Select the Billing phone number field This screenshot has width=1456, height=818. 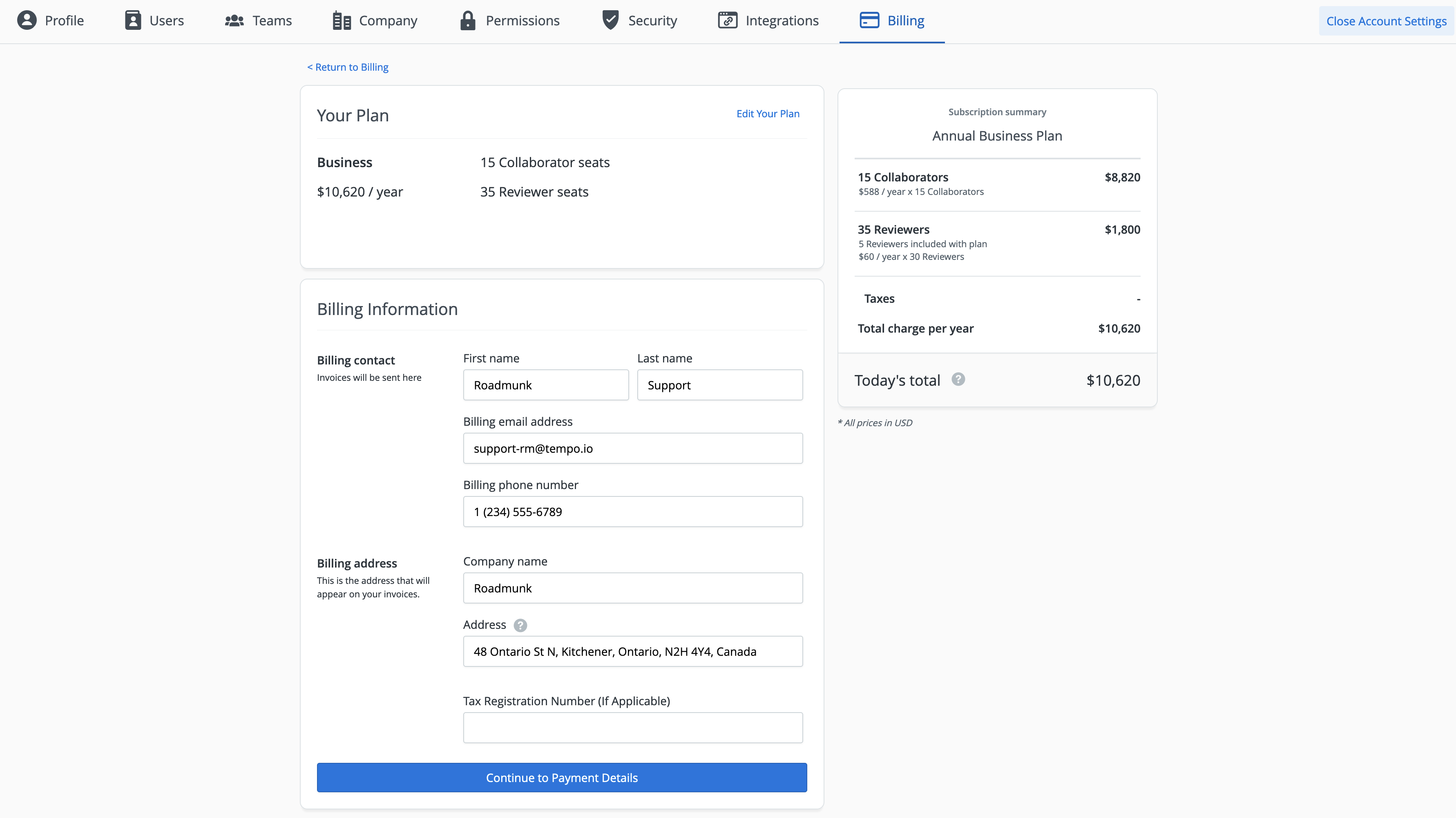632,512
